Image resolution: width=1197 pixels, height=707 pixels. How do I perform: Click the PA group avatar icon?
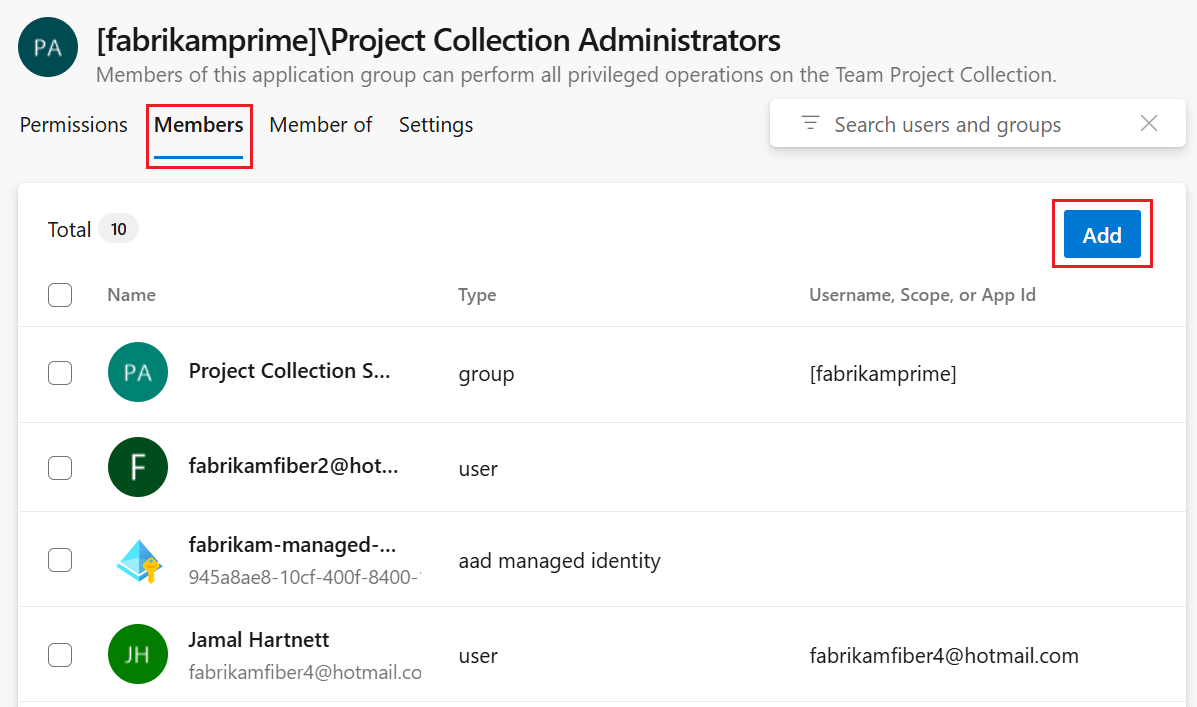(47, 46)
